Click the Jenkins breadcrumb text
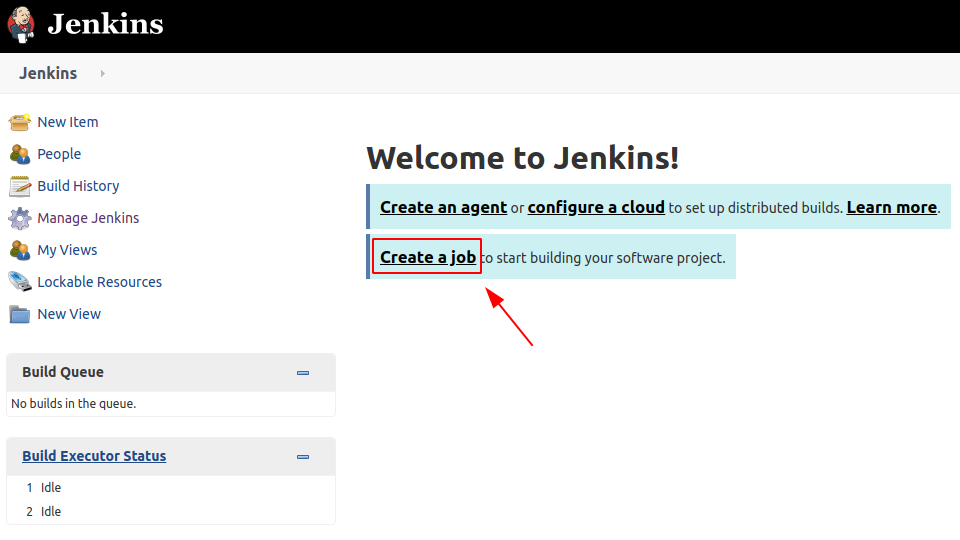960x540 pixels. [x=48, y=74]
